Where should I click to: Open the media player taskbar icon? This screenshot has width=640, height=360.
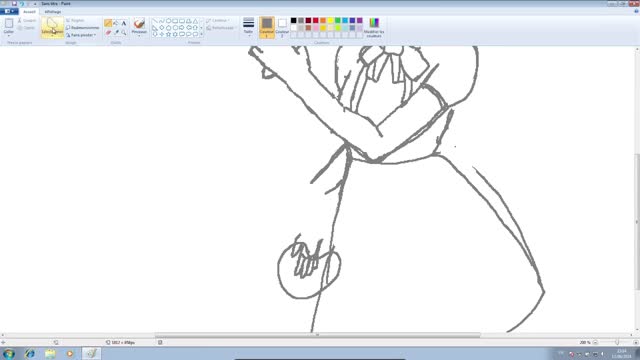pyautogui.click(x=70, y=353)
